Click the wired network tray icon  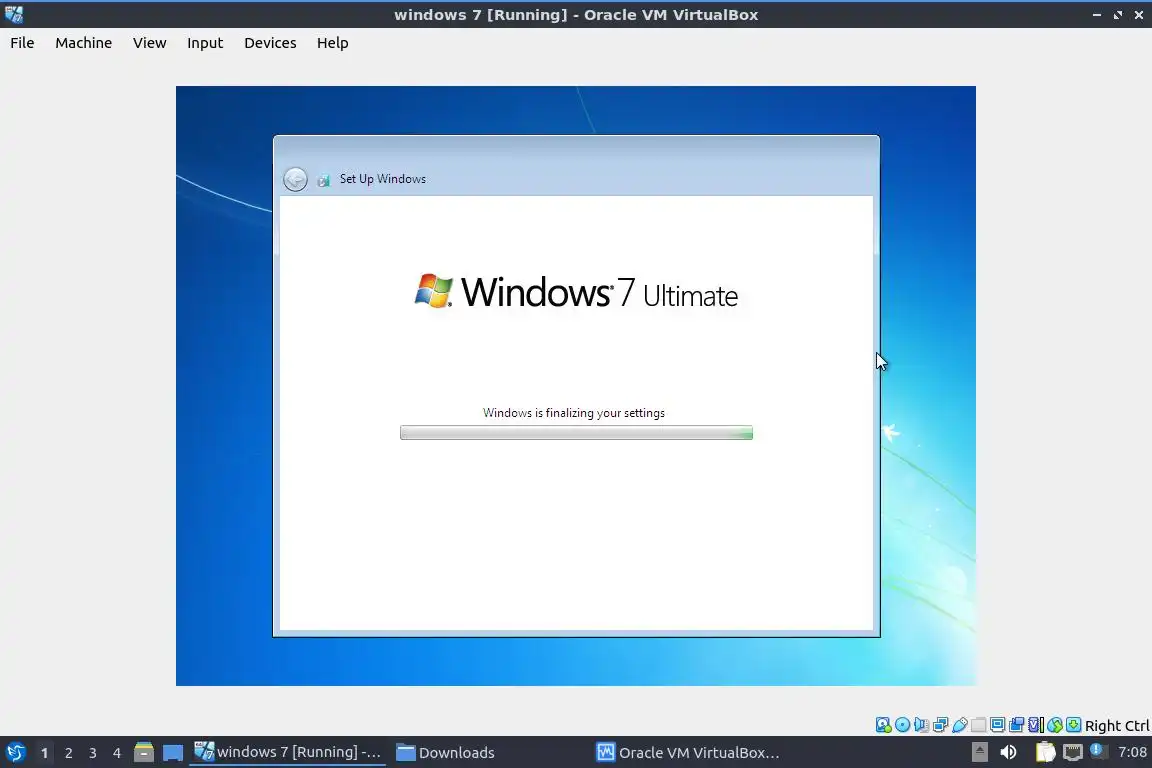coord(1073,752)
